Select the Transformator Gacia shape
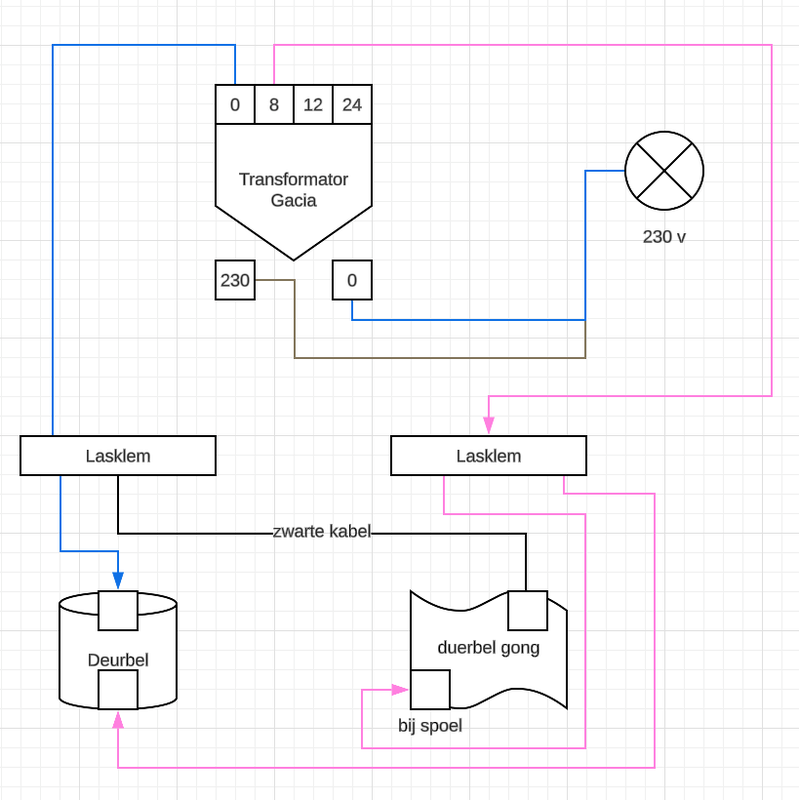 click(x=293, y=191)
